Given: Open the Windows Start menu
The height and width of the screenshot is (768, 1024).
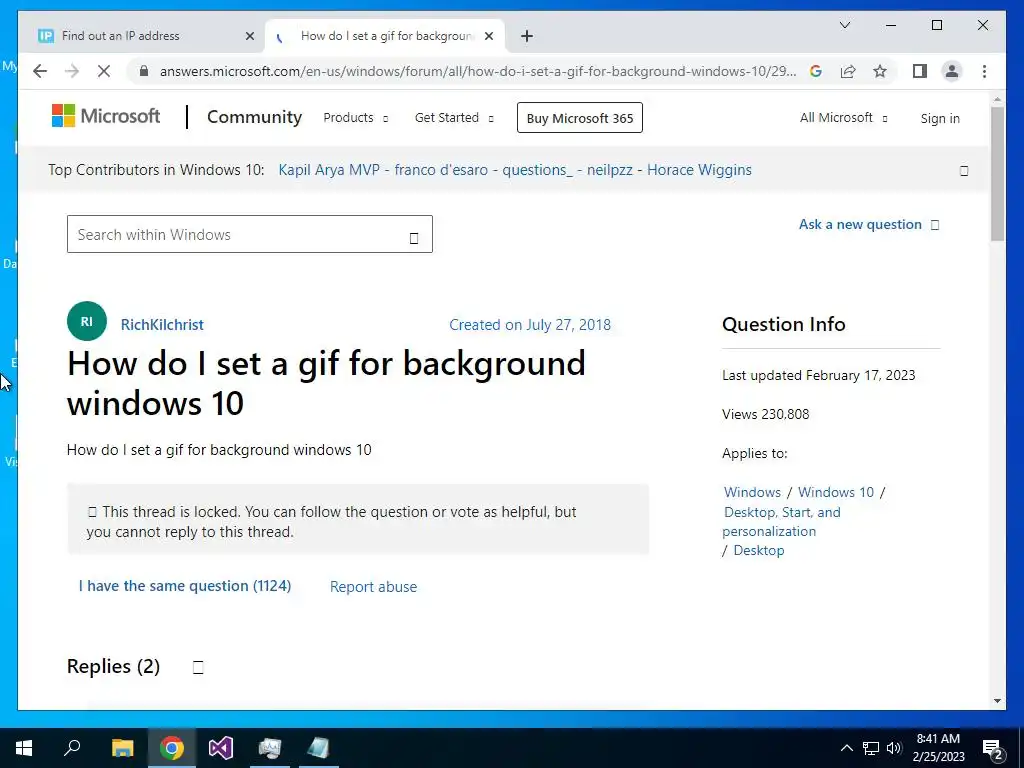Looking at the screenshot, I should point(24,748).
